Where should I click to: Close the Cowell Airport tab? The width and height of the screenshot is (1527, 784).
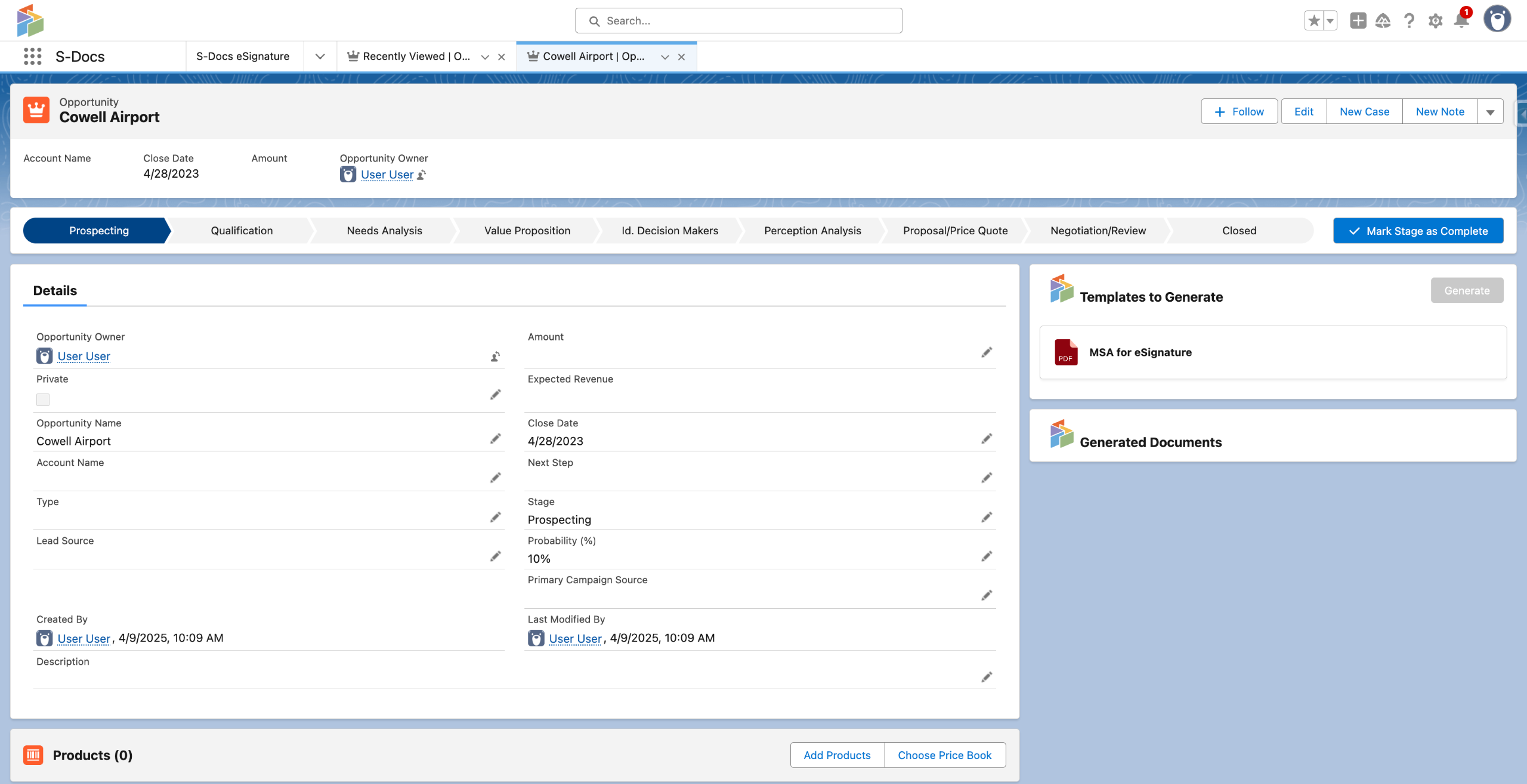(681, 57)
